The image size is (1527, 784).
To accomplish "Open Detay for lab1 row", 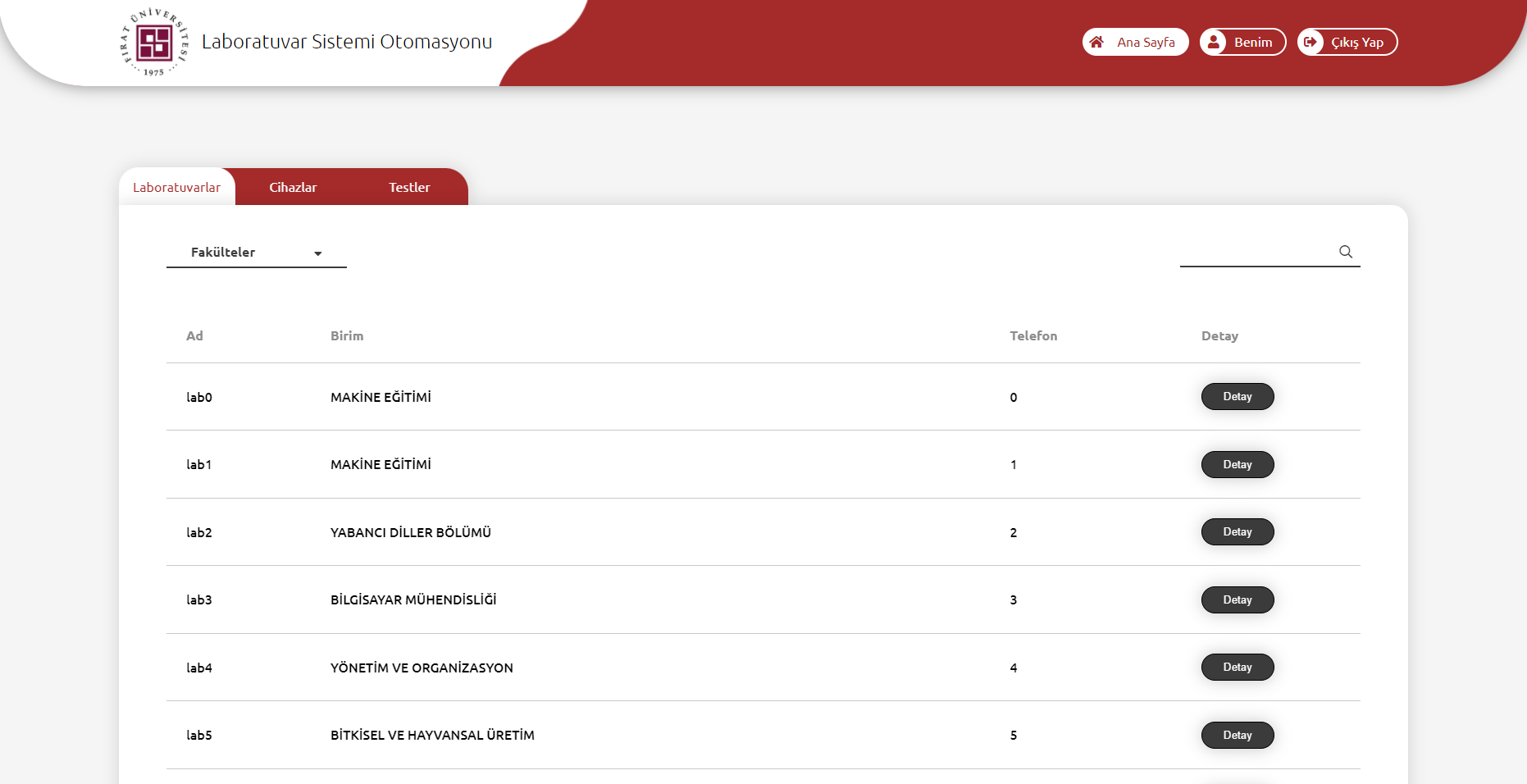I will click(1238, 464).
